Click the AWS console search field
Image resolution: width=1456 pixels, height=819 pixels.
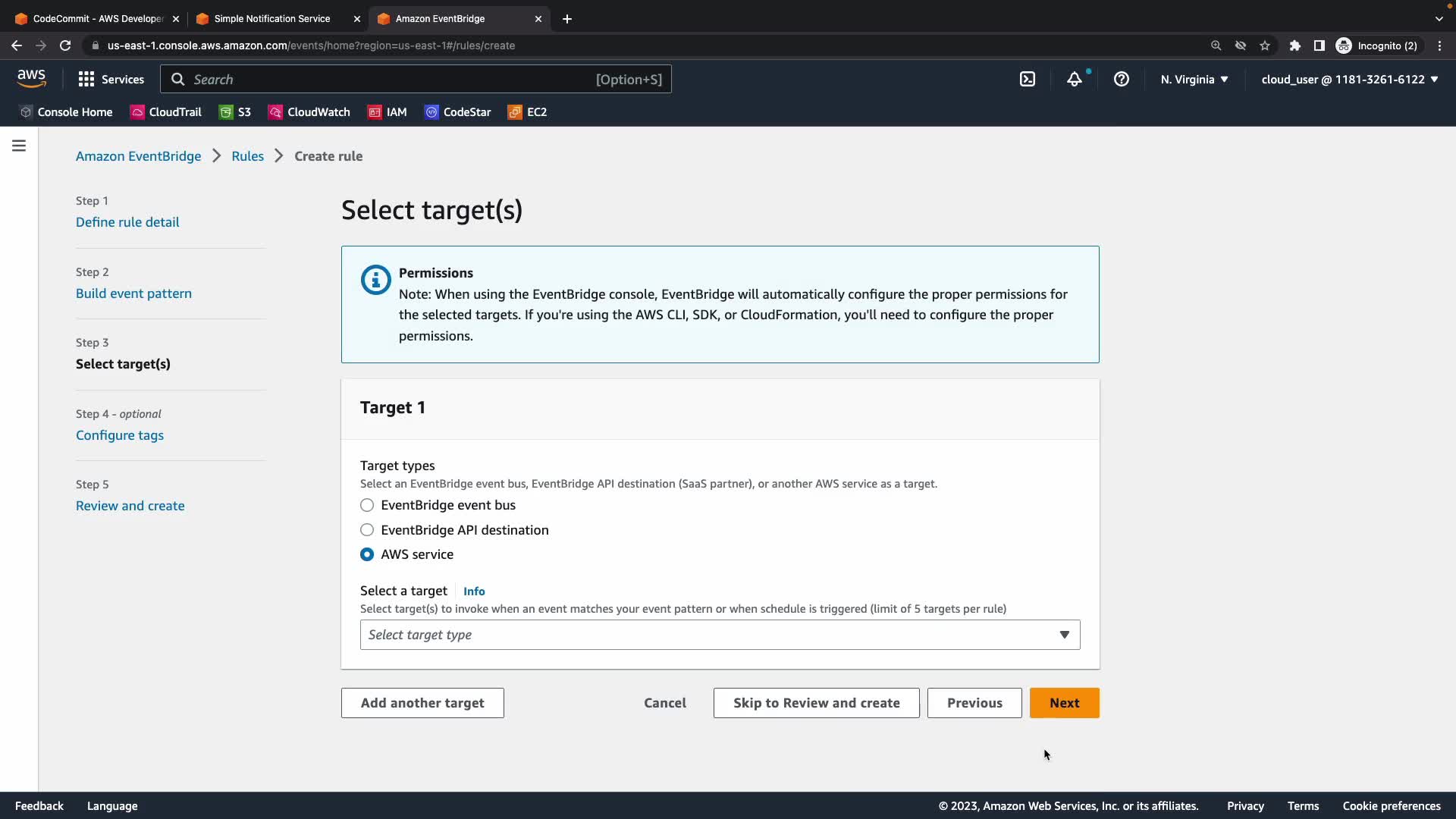coord(416,79)
